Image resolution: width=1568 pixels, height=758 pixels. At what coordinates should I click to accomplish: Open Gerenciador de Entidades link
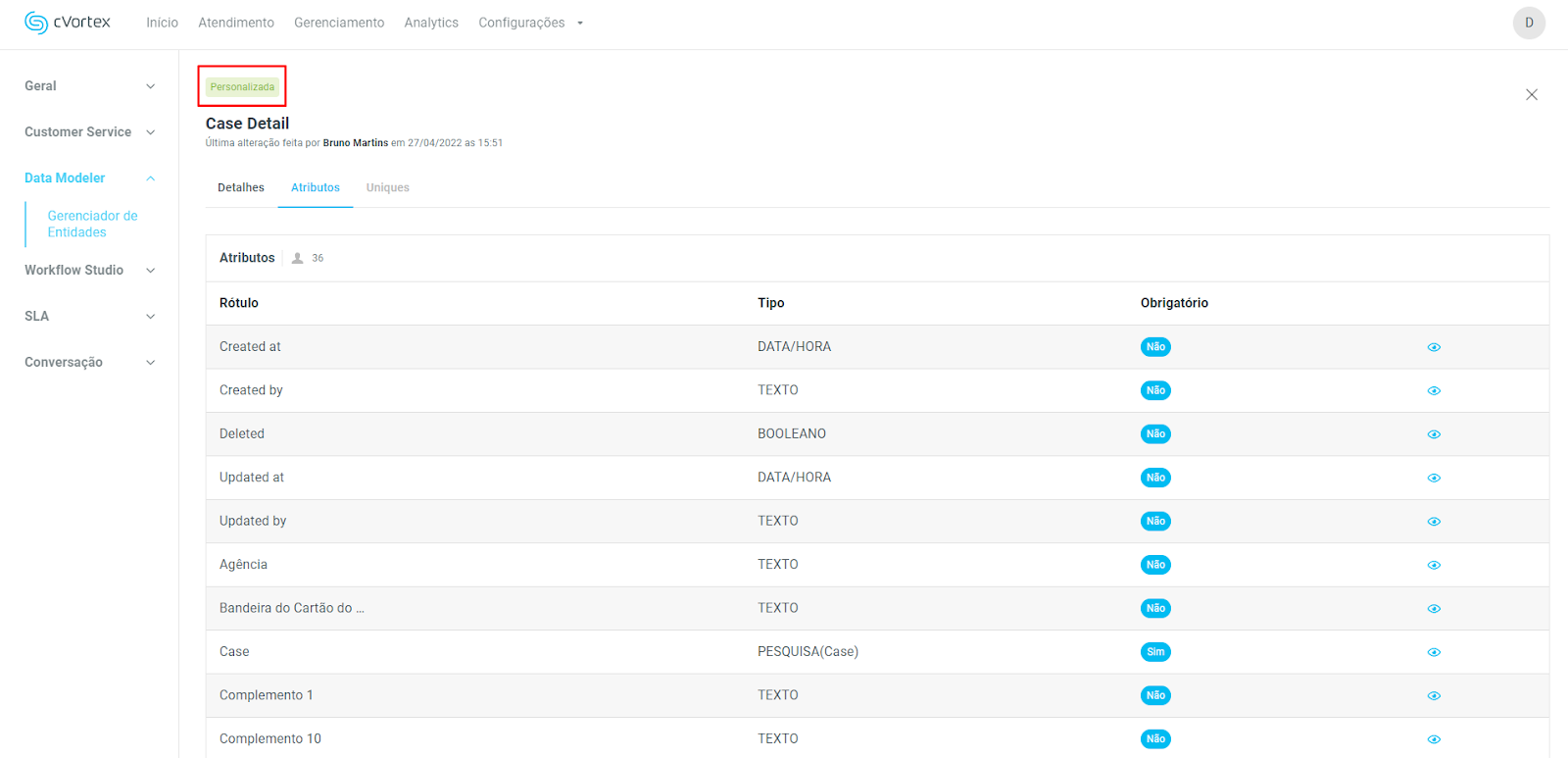click(x=92, y=224)
